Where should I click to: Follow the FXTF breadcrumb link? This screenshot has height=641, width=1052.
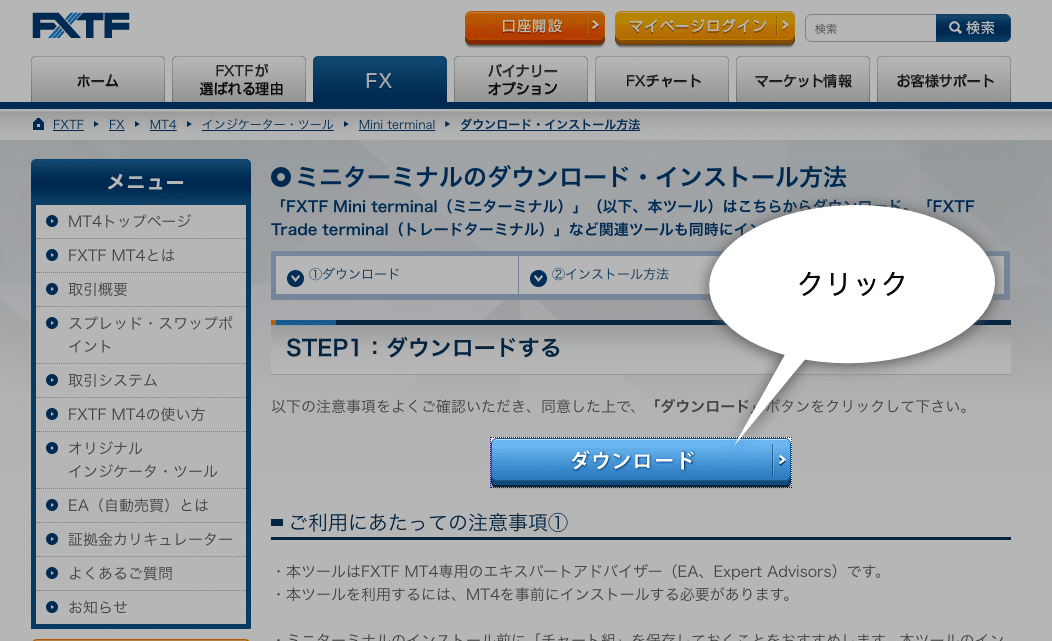click(68, 125)
